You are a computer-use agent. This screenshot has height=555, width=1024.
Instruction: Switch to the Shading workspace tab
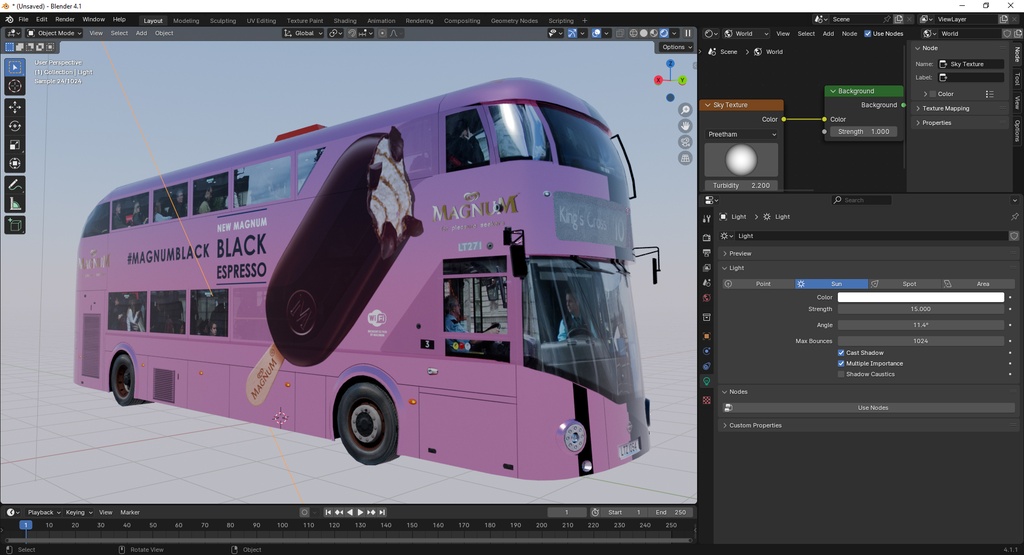[344, 20]
